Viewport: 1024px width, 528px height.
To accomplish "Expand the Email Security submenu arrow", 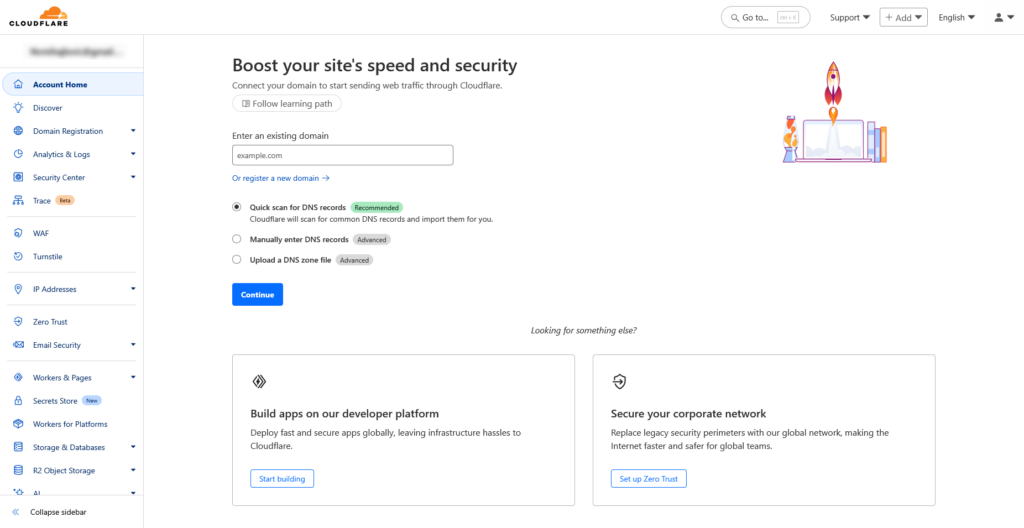I will pyautogui.click(x=133, y=344).
